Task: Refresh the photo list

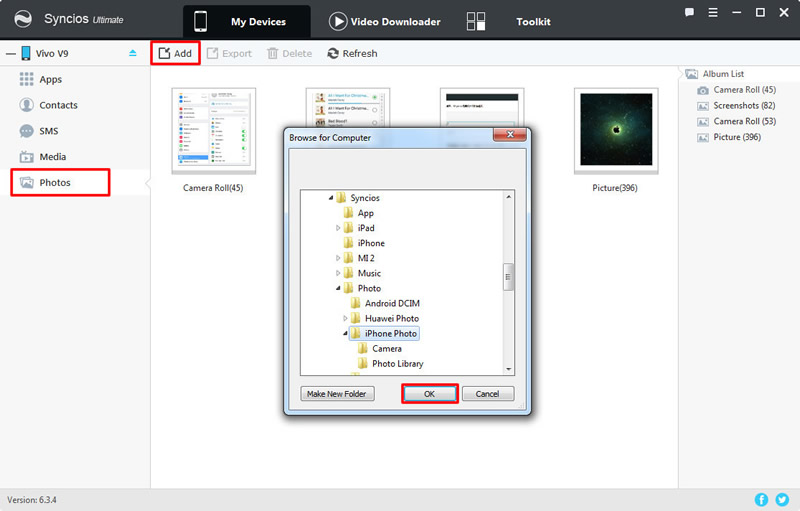Action: coord(352,54)
